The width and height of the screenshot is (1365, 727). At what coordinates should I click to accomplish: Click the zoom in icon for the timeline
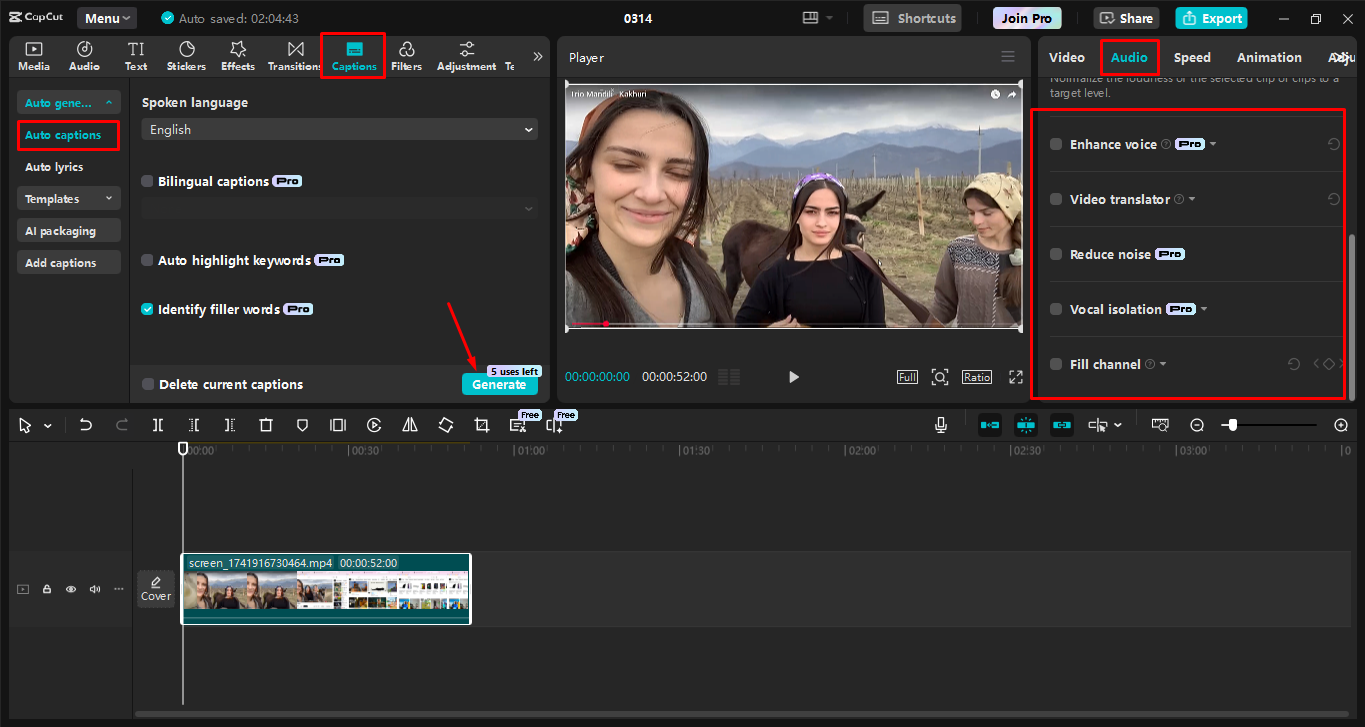(1341, 425)
